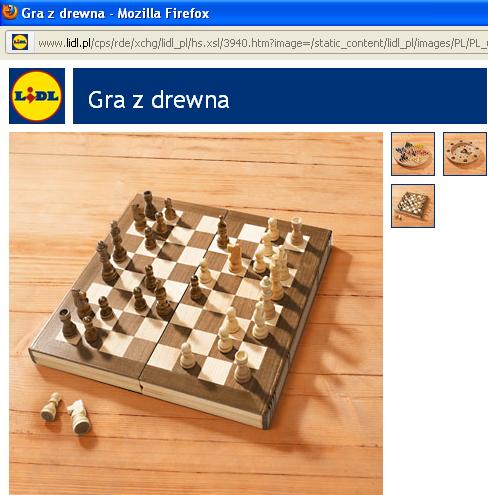Click the Firefox icon in title bar
This screenshot has height=495, width=488.
[x=9, y=12]
